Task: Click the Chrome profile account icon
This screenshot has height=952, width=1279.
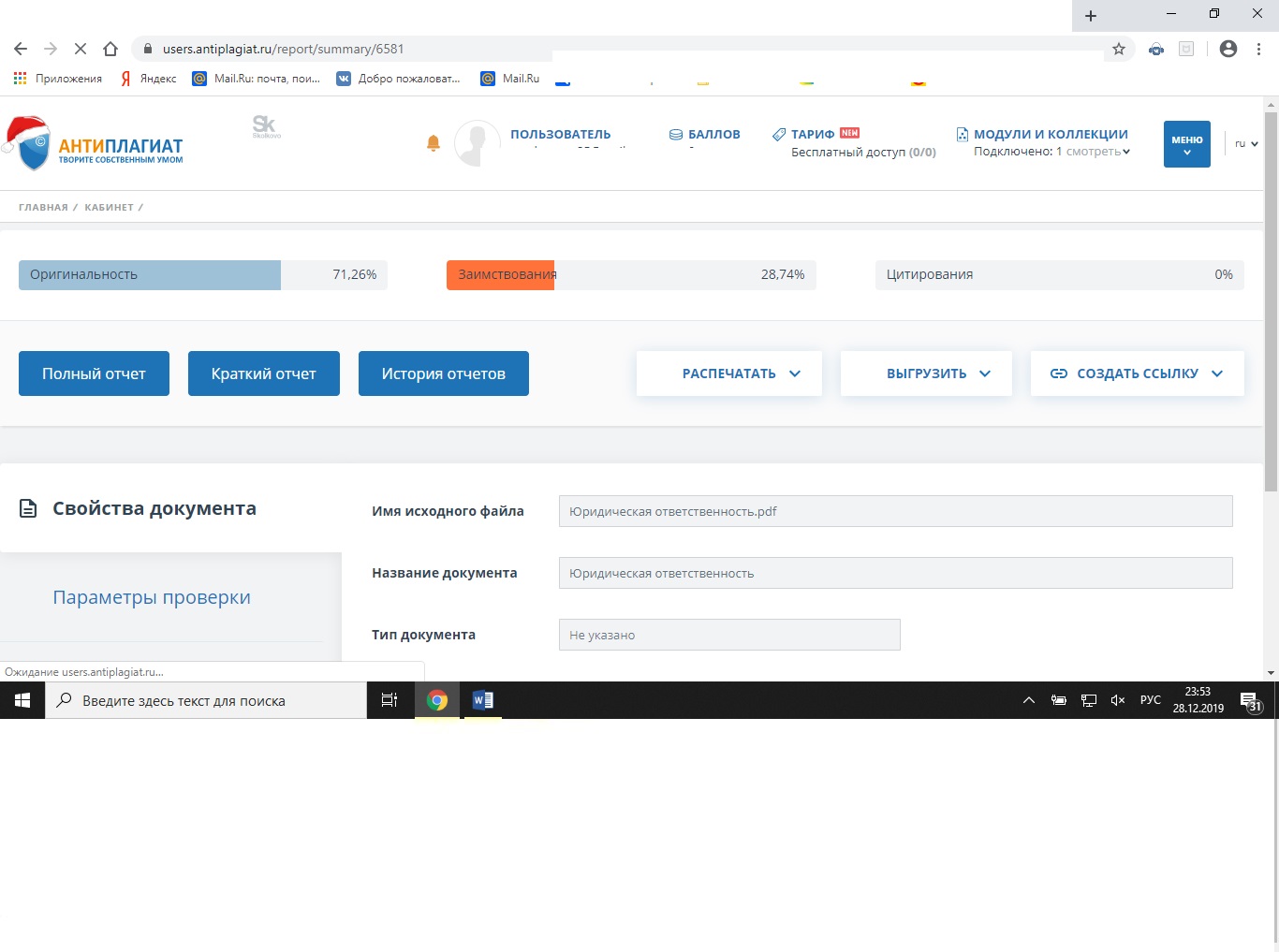Action: click(1228, 49)
